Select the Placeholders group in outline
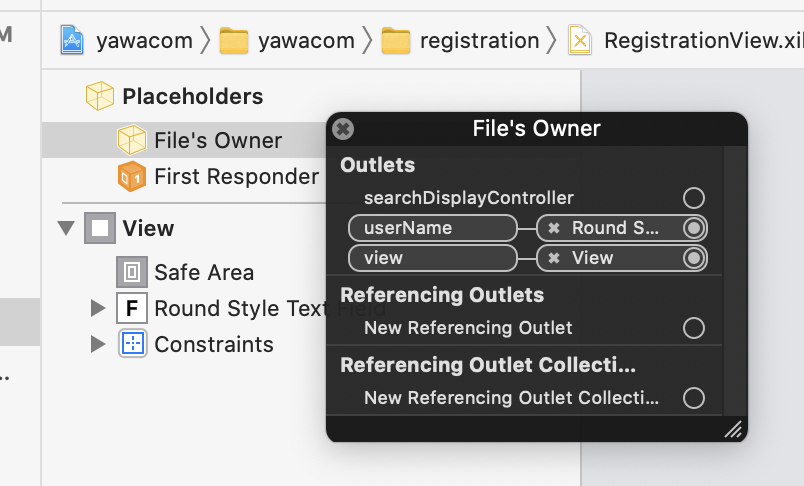Viewport: 804px width, 486px height. (x=192, y=96)
